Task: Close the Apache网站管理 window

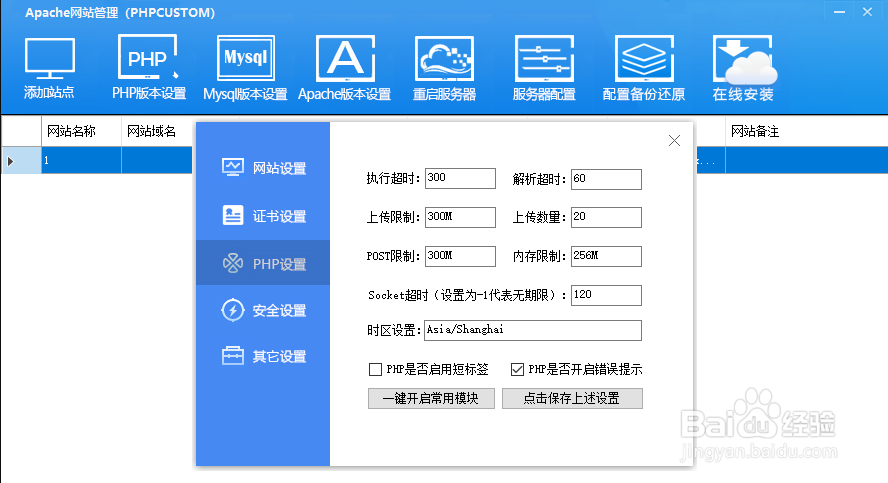Action: (867, 12)
